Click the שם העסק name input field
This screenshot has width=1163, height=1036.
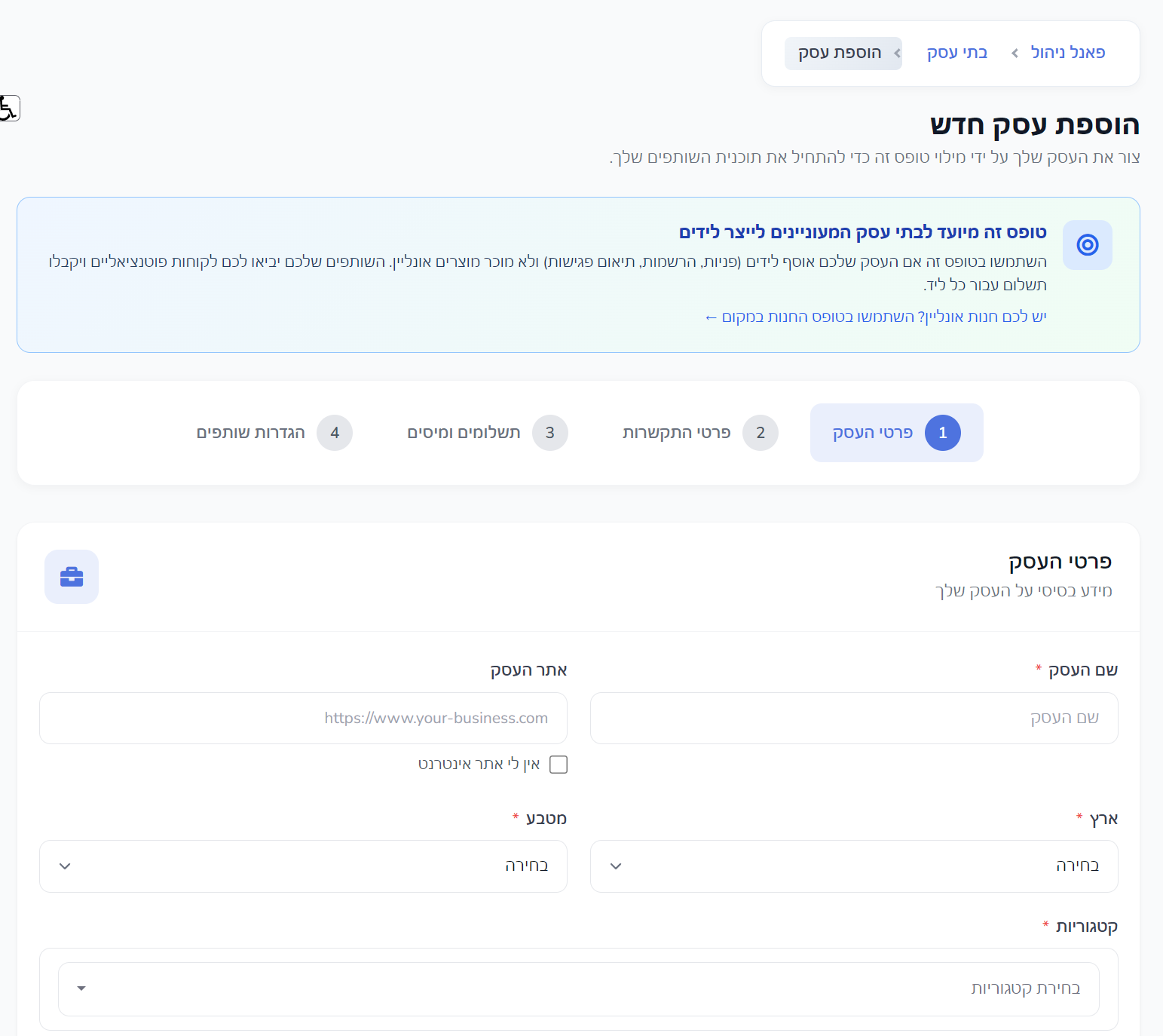[x=853, y=718]
